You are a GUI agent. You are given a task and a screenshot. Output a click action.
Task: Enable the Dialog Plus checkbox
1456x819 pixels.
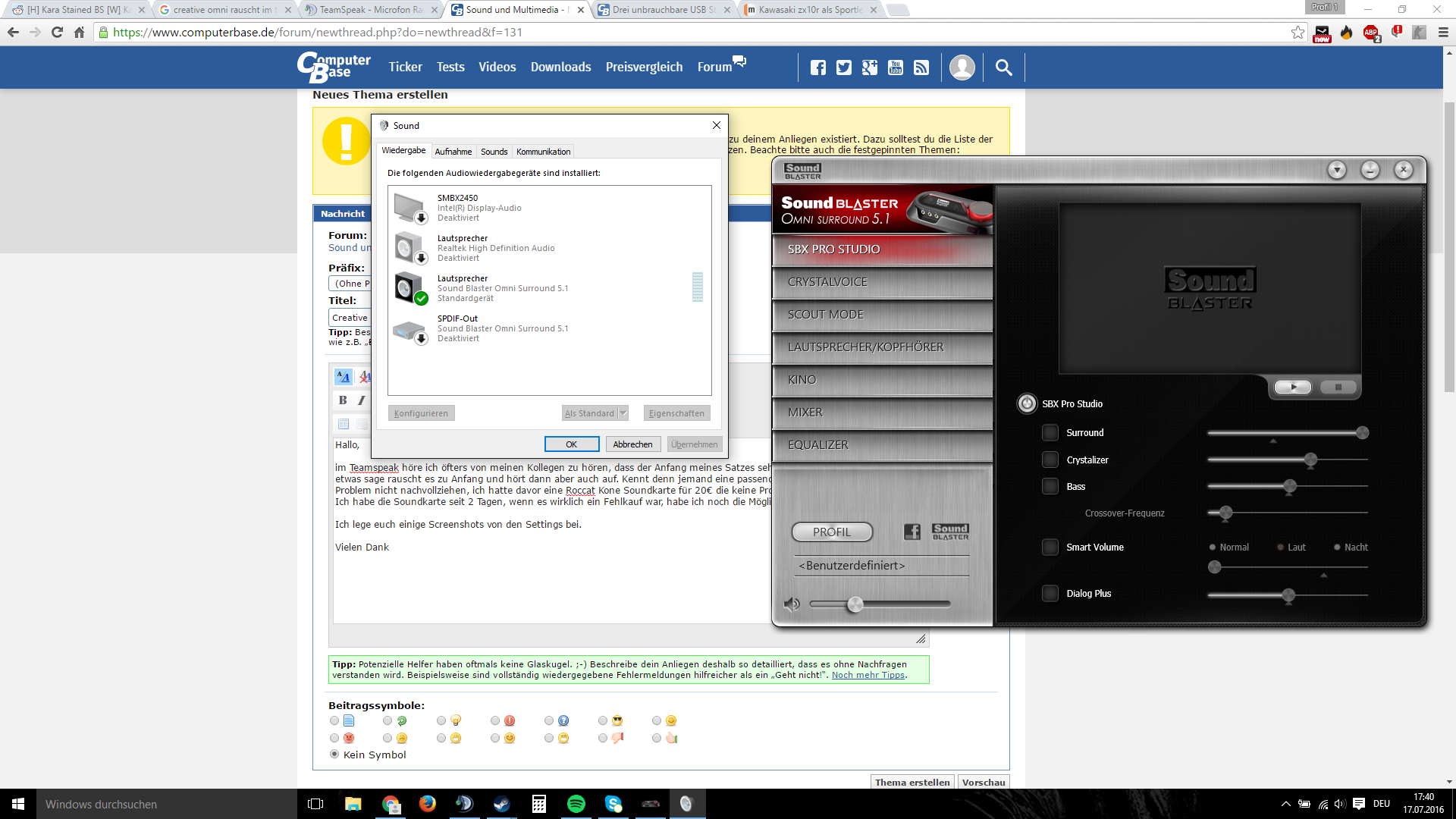(1050, 593)
